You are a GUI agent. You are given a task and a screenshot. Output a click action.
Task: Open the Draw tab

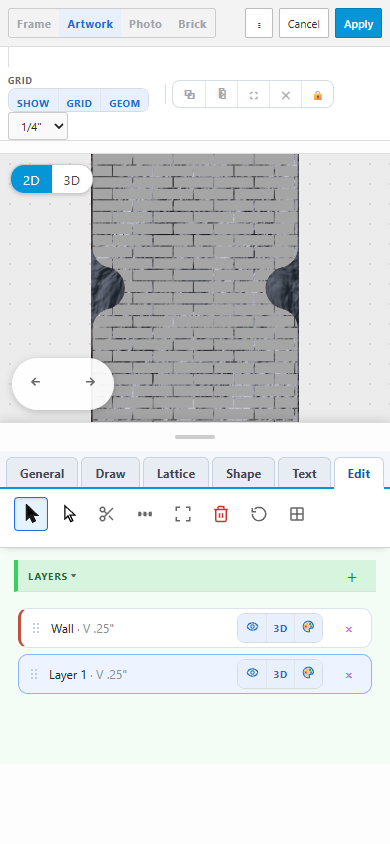[x=110, y=474]
